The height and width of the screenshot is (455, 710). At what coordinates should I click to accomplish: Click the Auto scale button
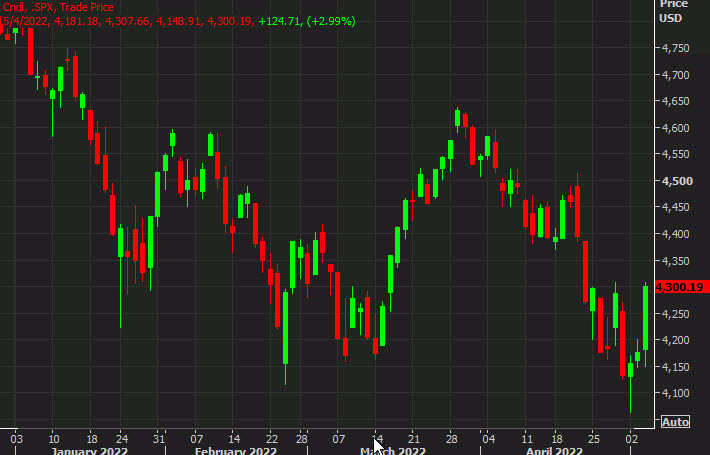point(675,422)
